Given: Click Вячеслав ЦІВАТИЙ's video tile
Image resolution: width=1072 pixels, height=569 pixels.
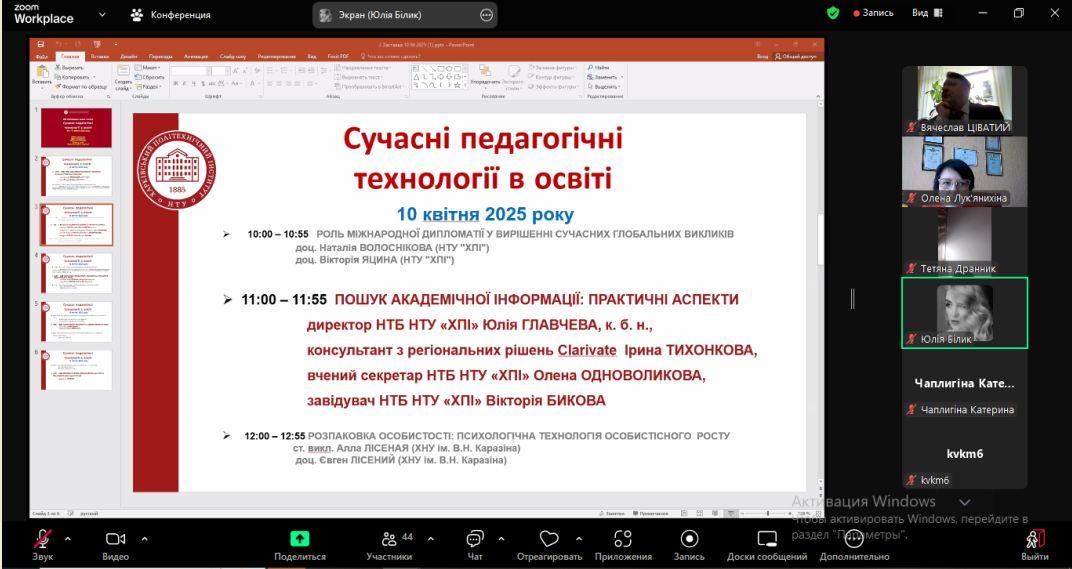Looking at the screenshot, I should 964,100.
